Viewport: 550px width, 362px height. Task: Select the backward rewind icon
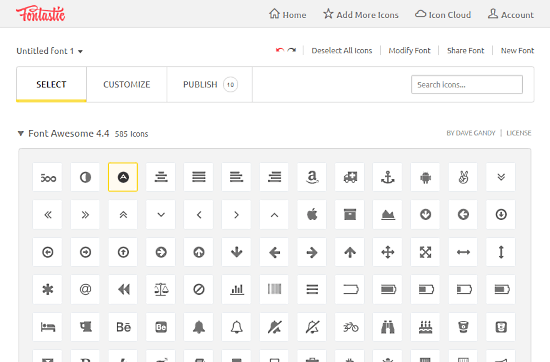coord(123,290)
